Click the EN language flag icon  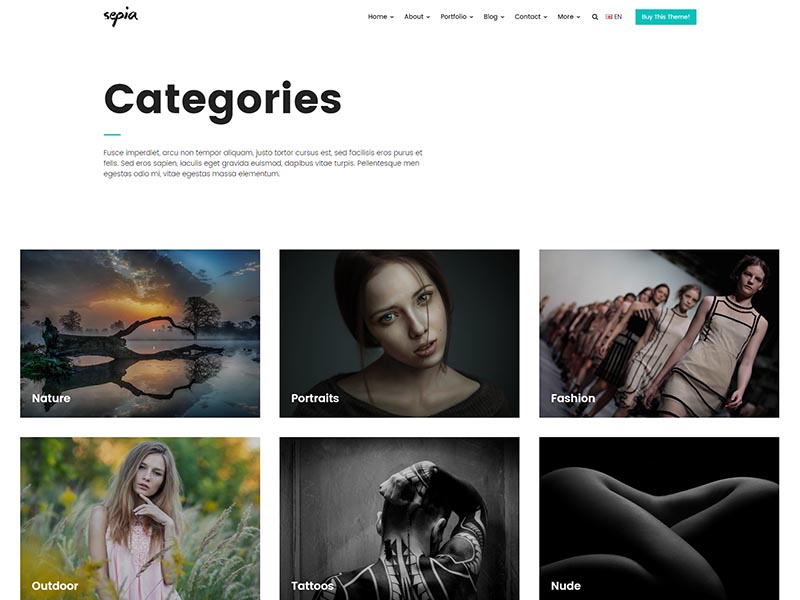point(609,17)
